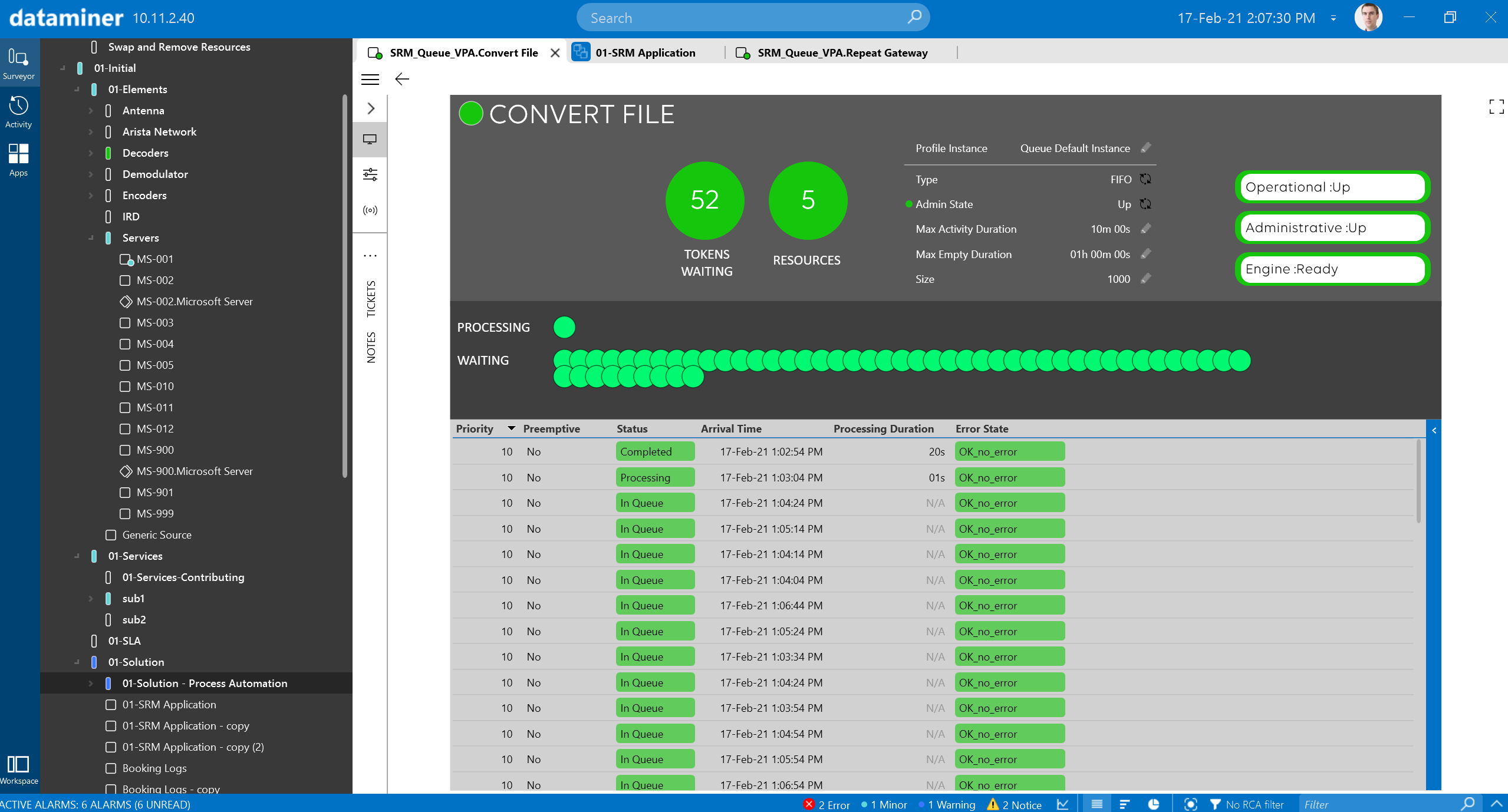The image size is (1508, 812).
Task: Toggle the Admin State Up switch icon
Action: [x=1145, y=204]
